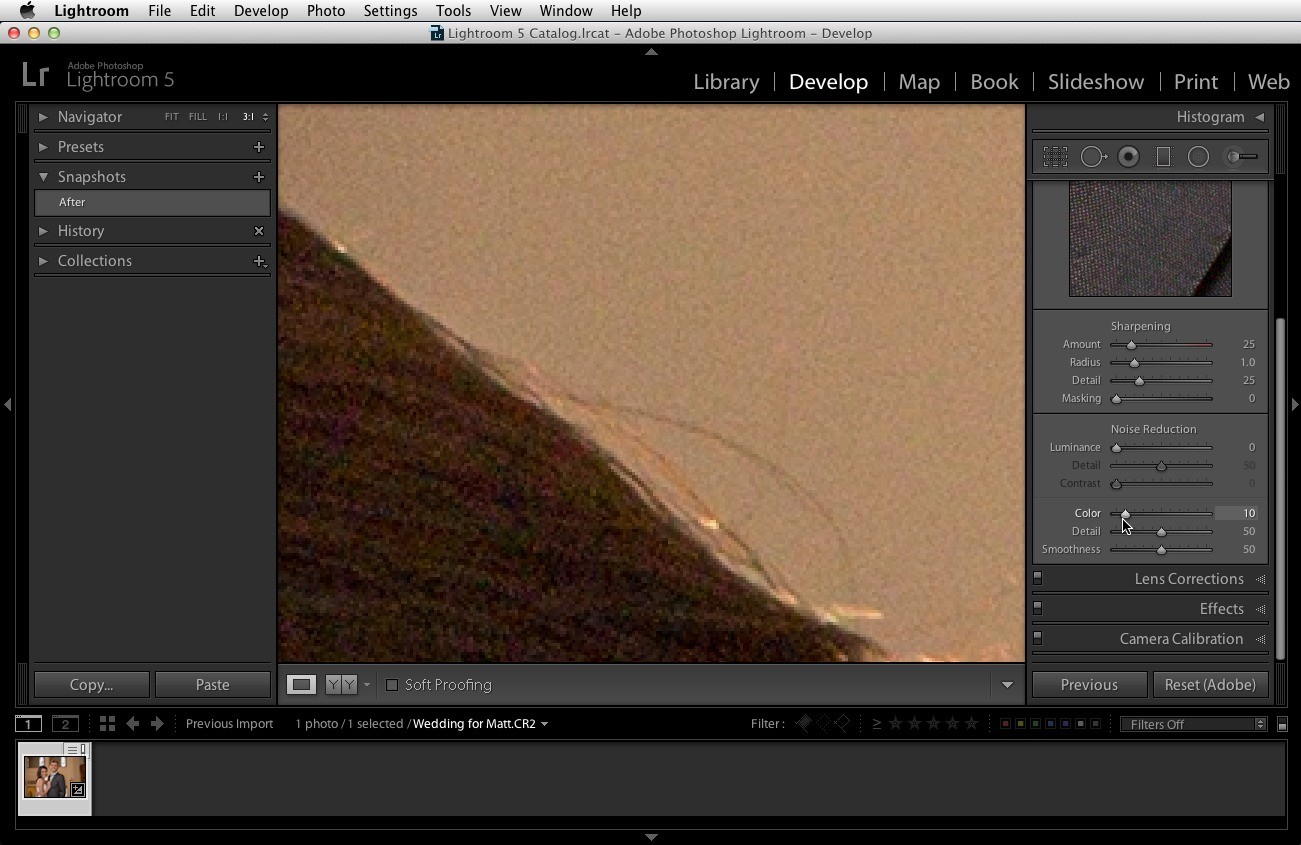1301x845 pixels.
Task: Toggle the Lens Corrections panel switch
Action: tap(1038, 578)
